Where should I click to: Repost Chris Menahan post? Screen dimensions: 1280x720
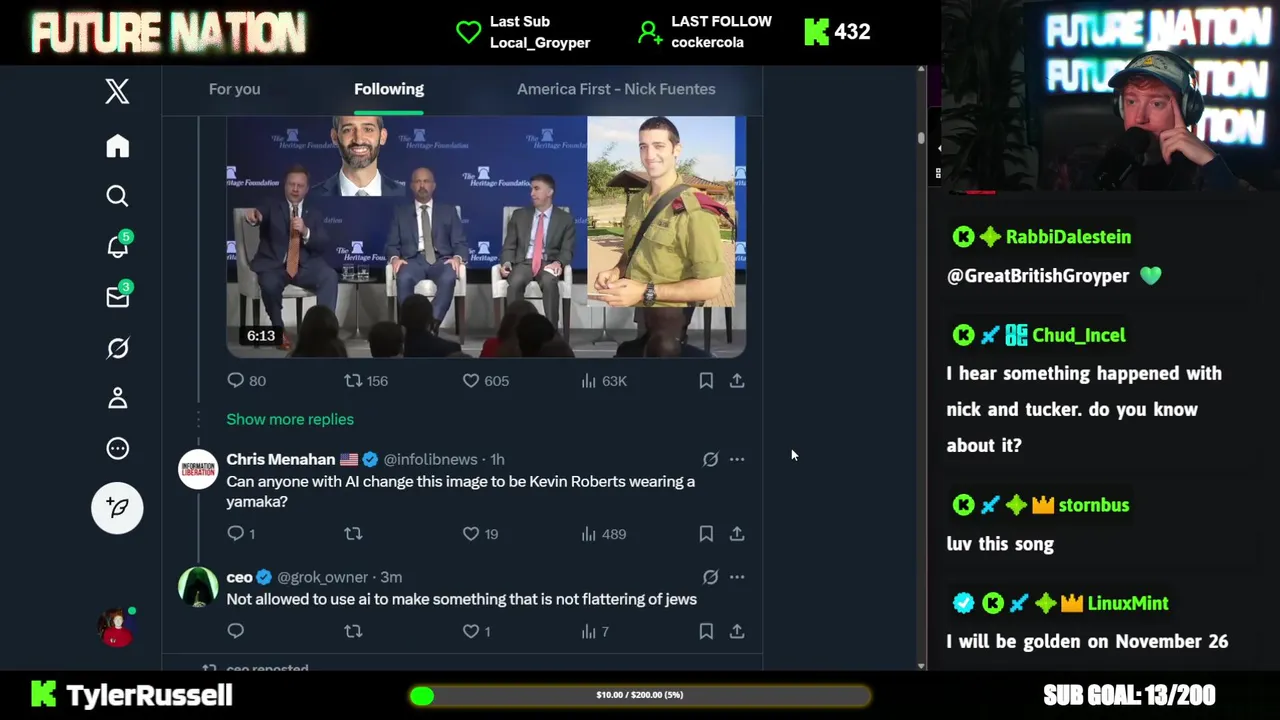(x=353, y=534)
